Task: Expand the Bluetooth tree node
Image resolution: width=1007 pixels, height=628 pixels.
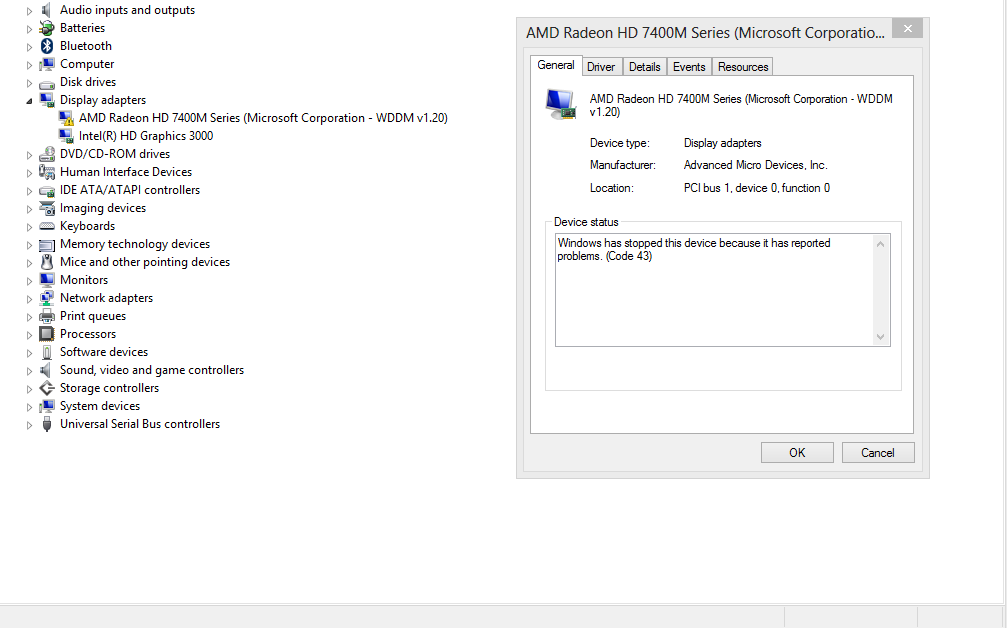Action: 29,47
